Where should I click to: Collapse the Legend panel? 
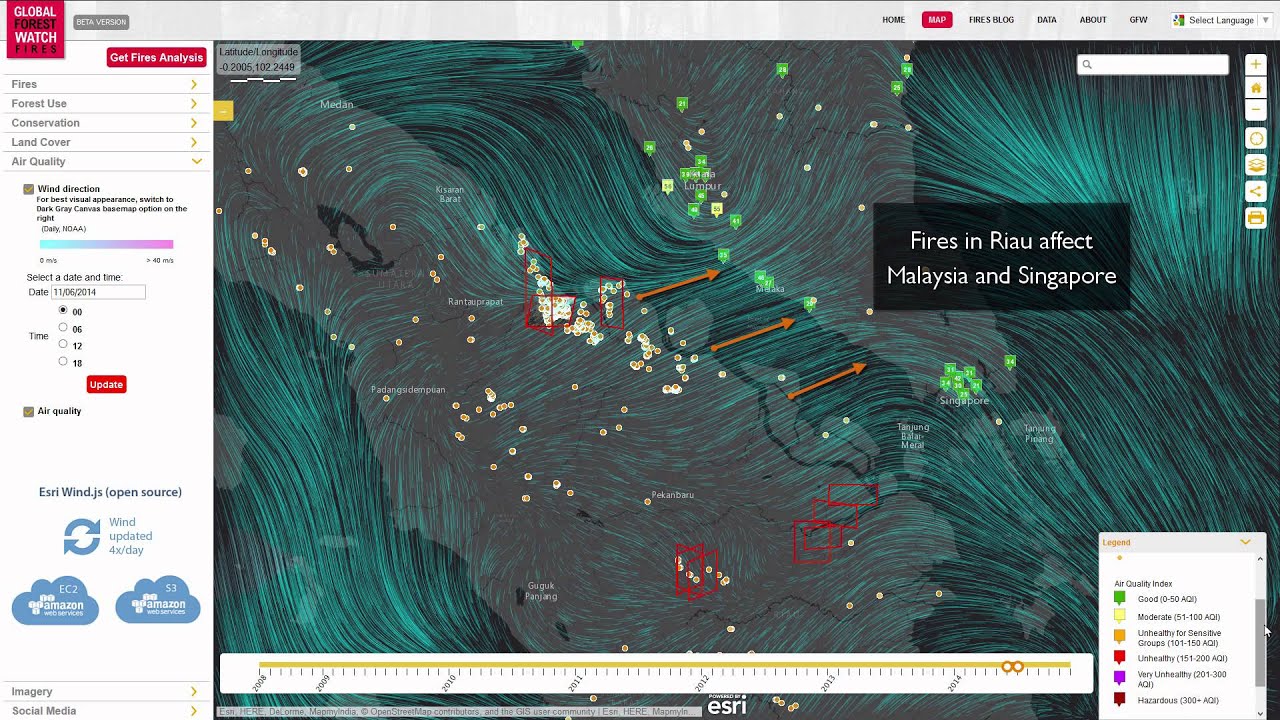1245,542
